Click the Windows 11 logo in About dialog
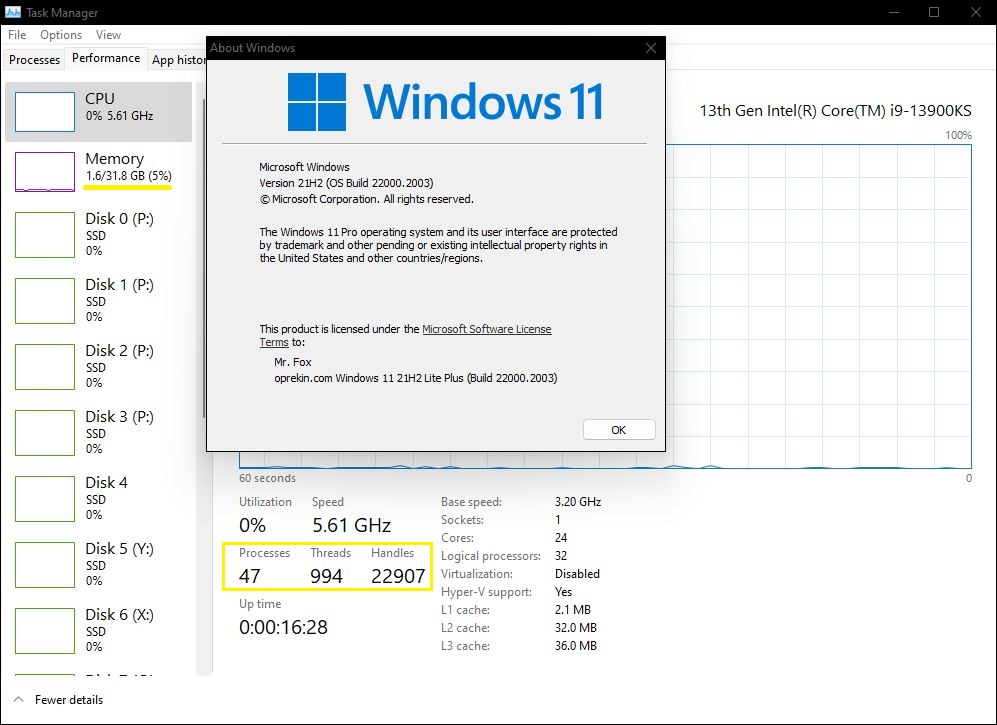997x725 pixels. click(x=317, y=102)
